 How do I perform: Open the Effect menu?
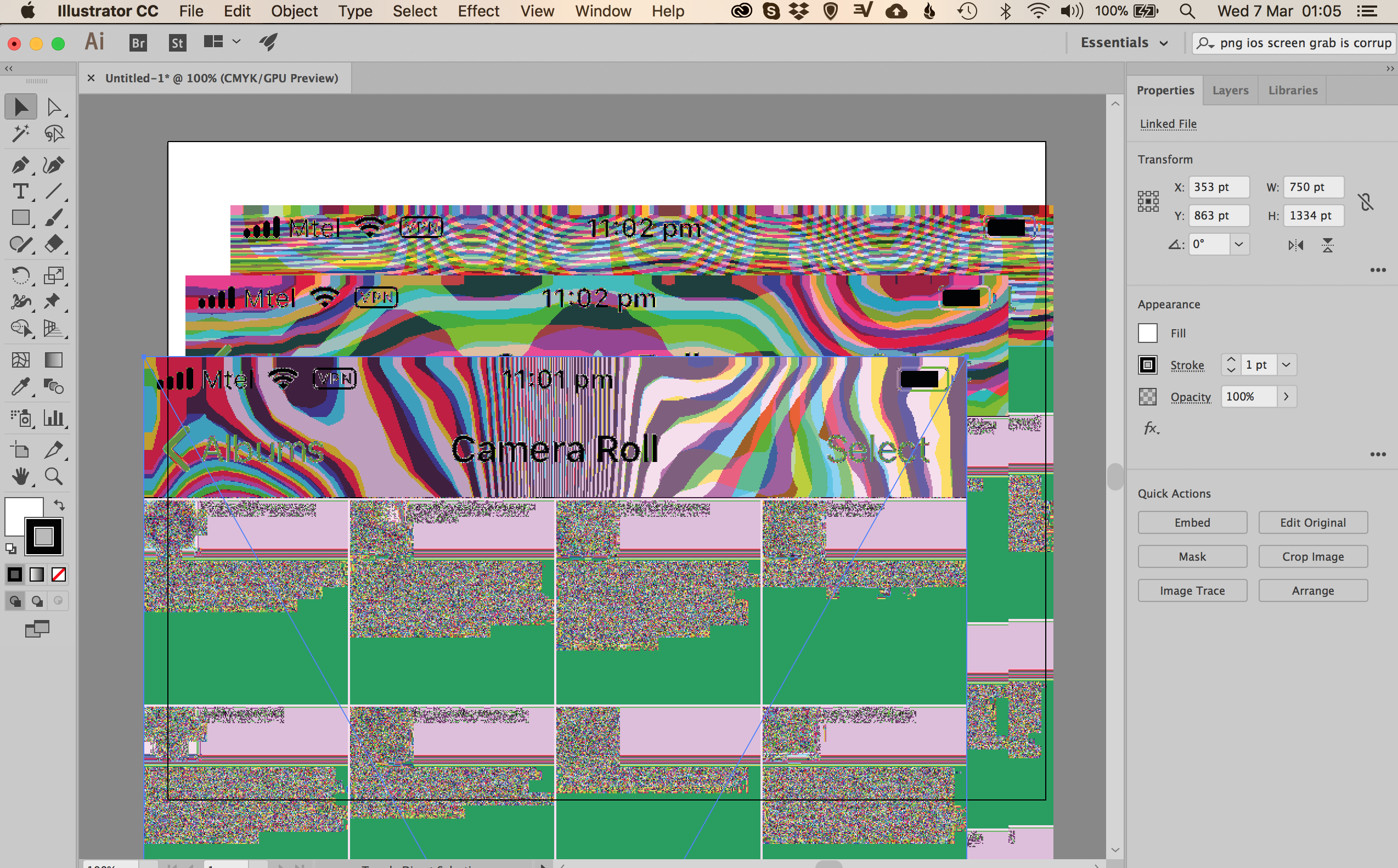[x=478, y=11]
